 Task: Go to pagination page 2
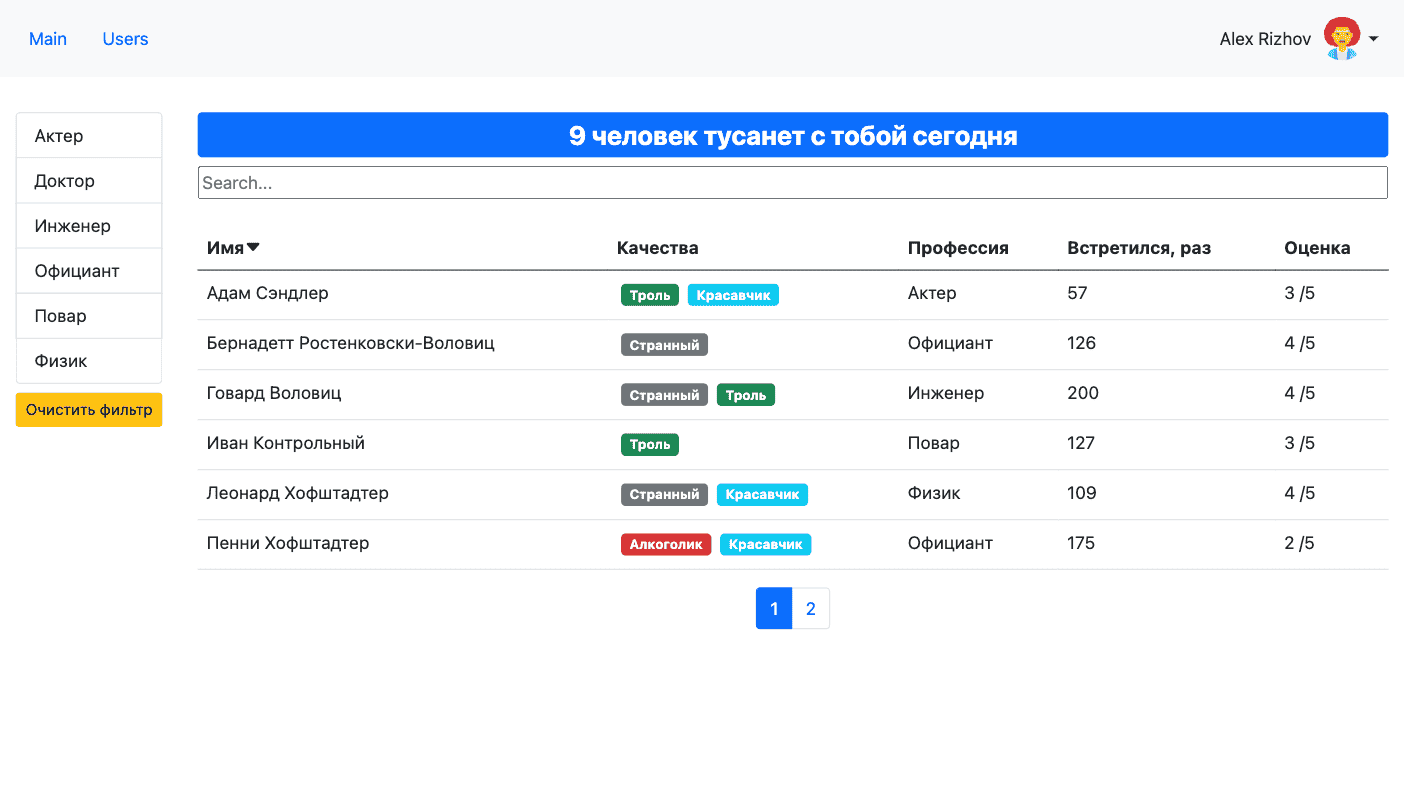[x=811, y=609]
